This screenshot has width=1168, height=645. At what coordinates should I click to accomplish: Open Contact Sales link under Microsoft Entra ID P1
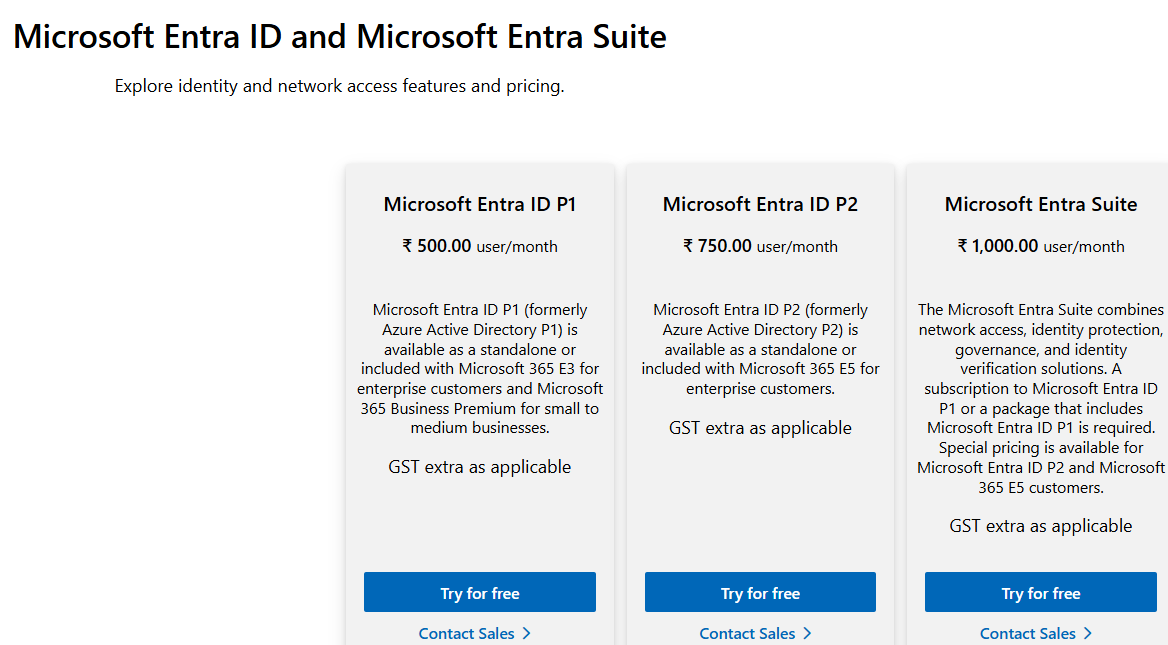pyautogui.click(x=466, y=633)
